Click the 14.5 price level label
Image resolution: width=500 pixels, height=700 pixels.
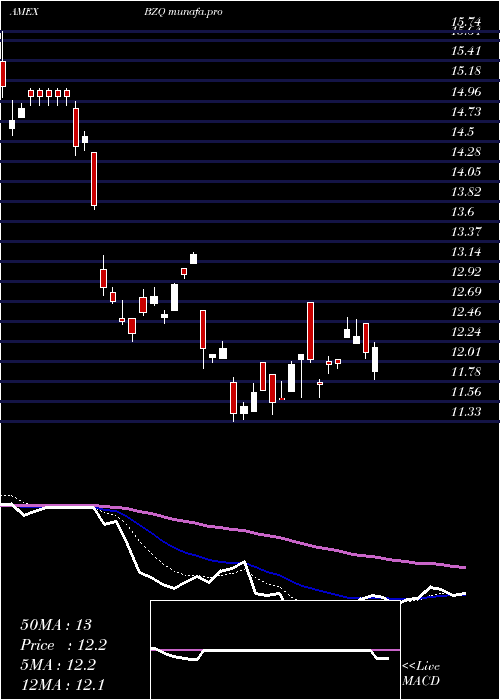[x=462, y=132]
